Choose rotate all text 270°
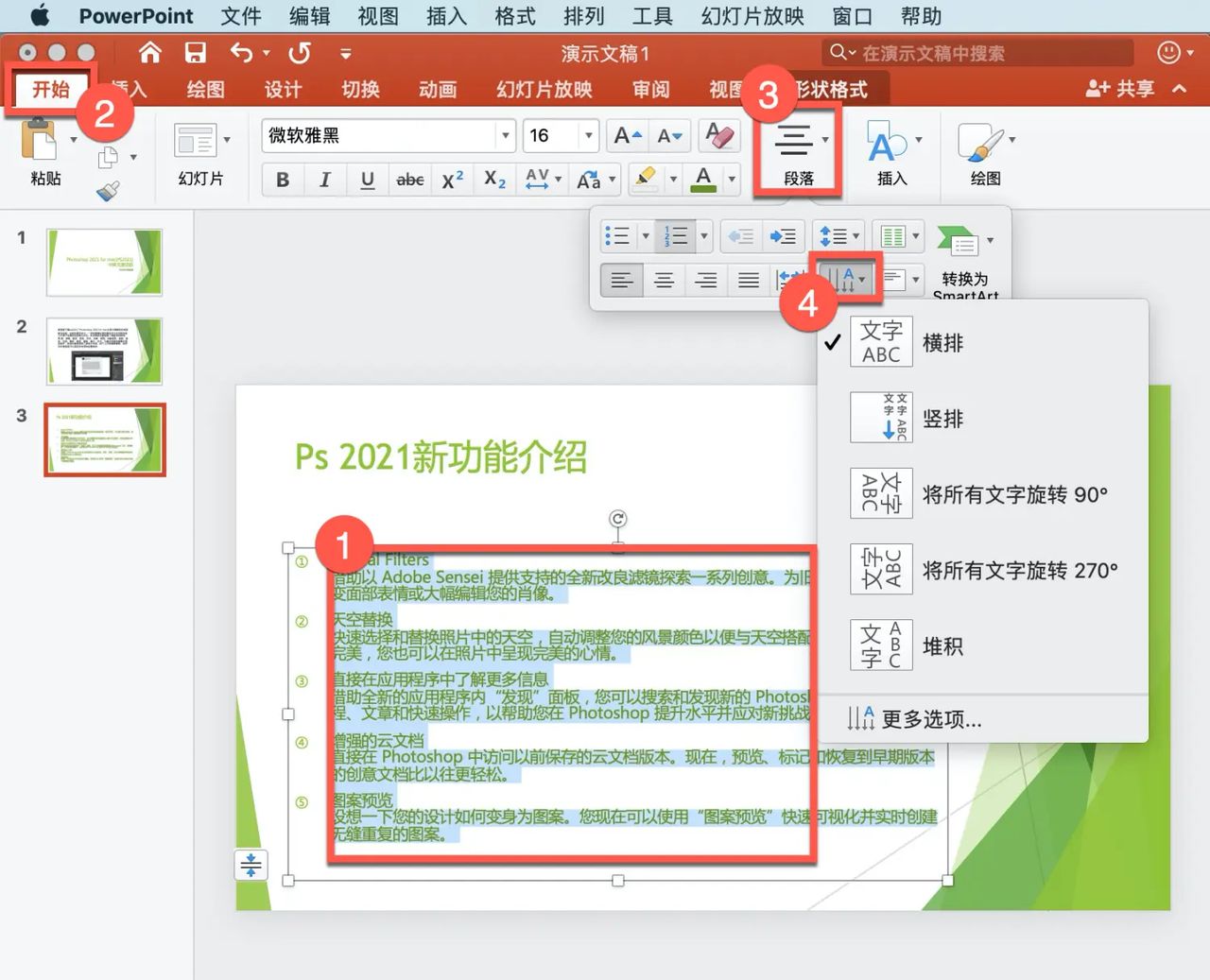Image resolution: width=1210 pixels, height=980 pixels. click(983, 570)
